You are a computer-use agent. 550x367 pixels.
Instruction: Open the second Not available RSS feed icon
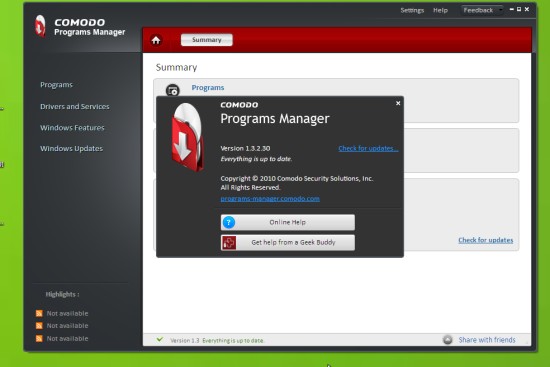39,326
